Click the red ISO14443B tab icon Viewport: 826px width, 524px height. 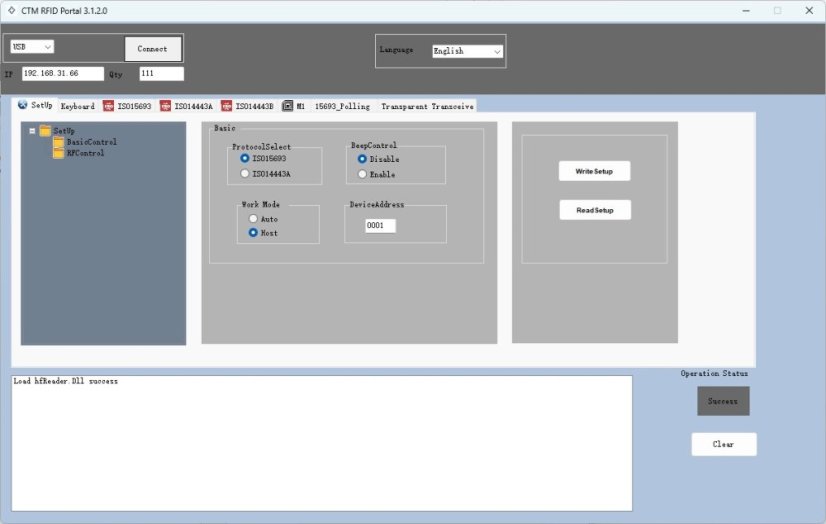coord(227,106)
